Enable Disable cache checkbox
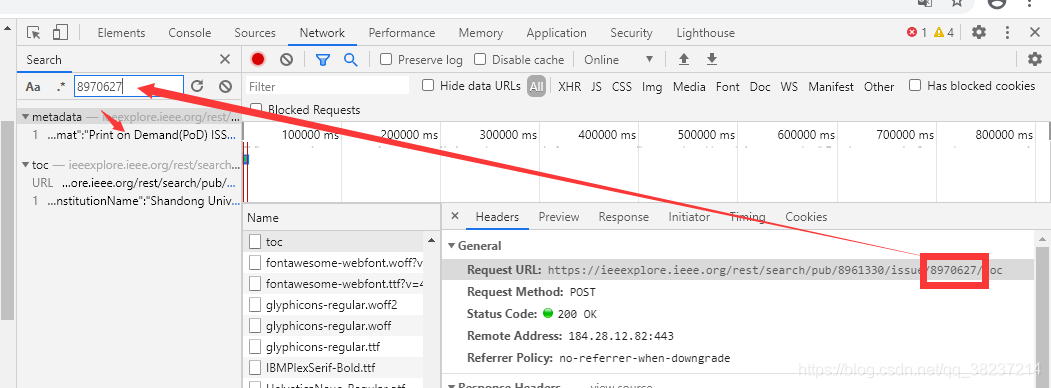Viewport: 1051px width, 388px height. pyautogui.click(x=480, y=59)
